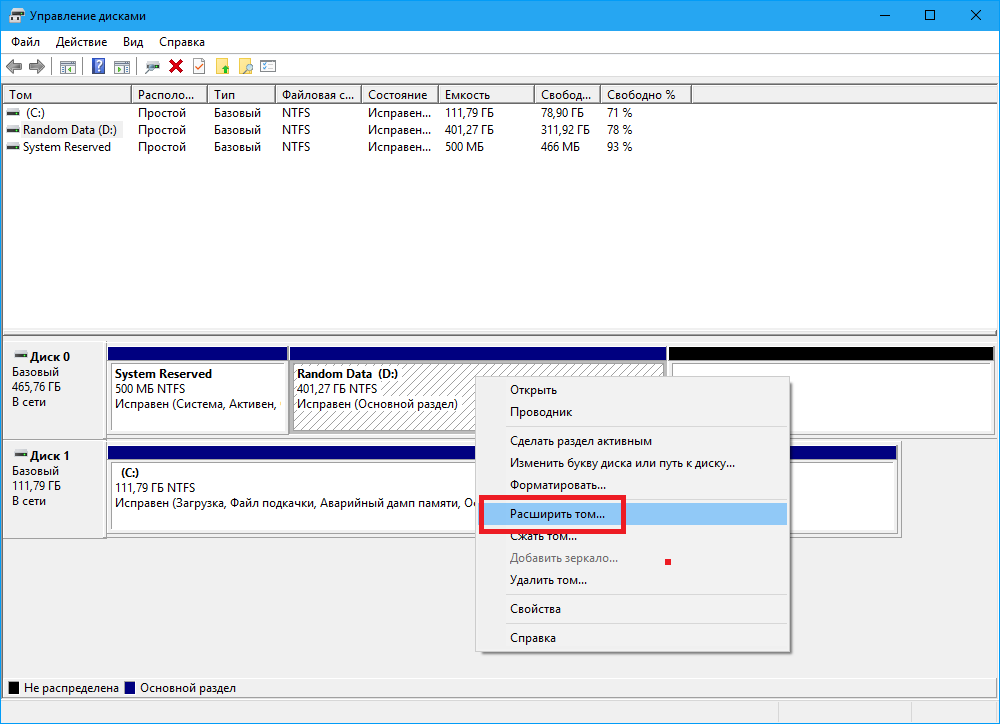Sort by the Свобод... column header
Screen dimensions: 1000x724
(x=568, y=94)
